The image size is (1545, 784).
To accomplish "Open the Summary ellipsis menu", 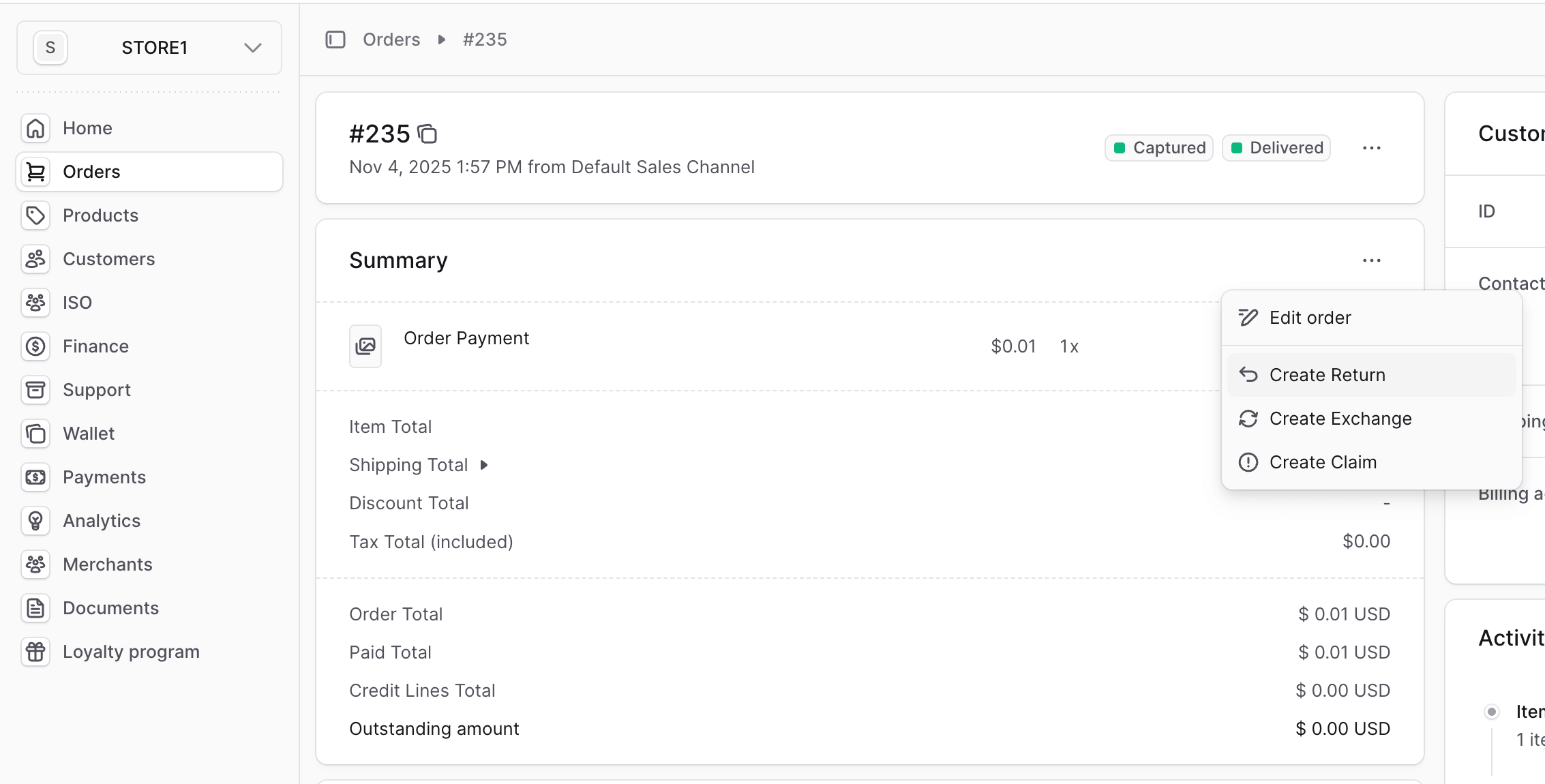I will coord(1372,260).
